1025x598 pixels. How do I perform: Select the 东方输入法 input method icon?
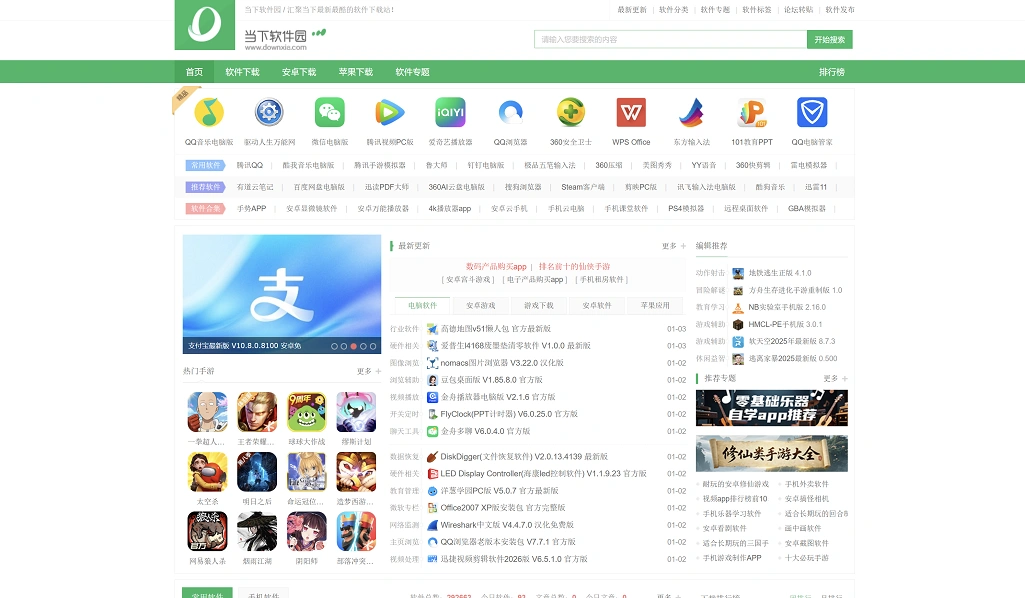pos(691,113)
